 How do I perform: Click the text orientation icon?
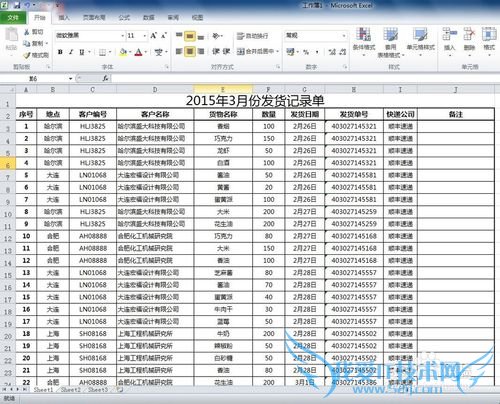tap(217, 35)
